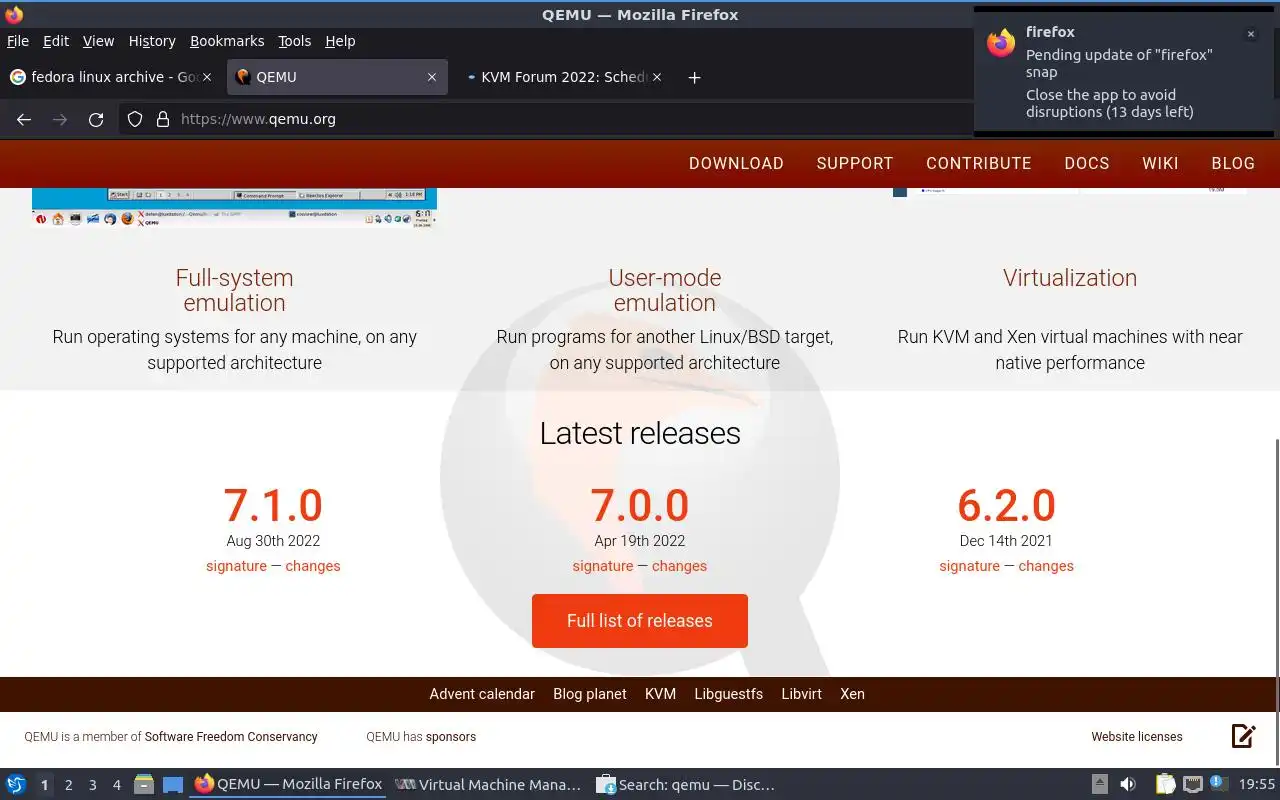Open DOWNLOAD in the site navigation

click(x=736, y=163)
